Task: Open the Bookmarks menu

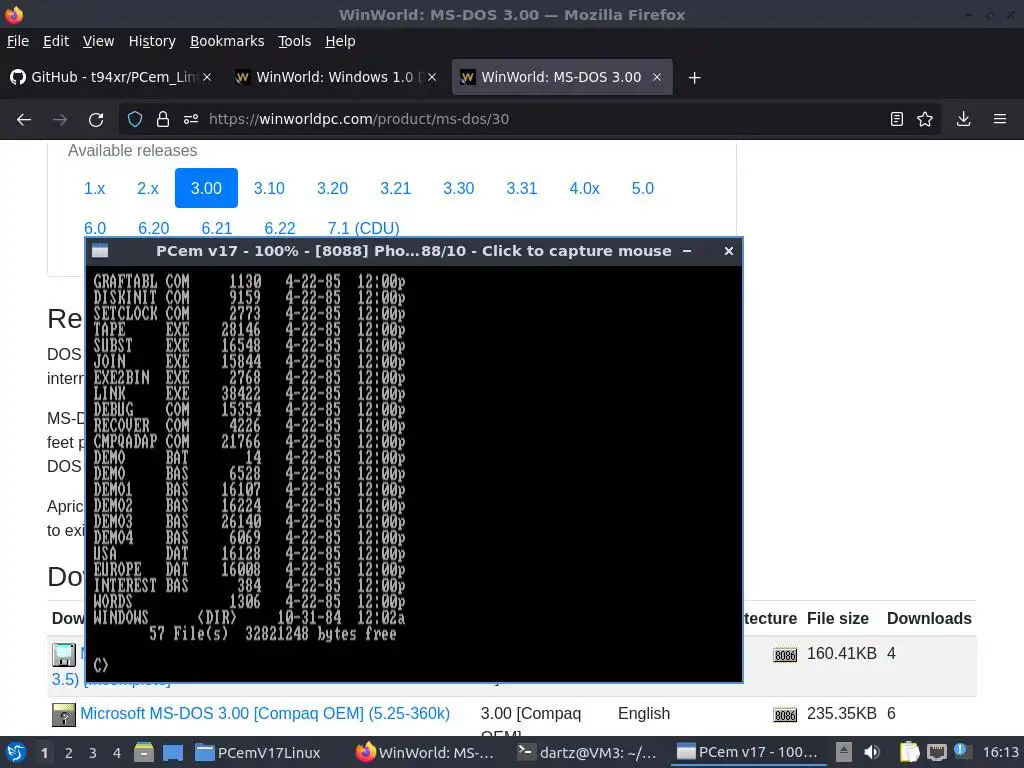Action: pos(227,41)
